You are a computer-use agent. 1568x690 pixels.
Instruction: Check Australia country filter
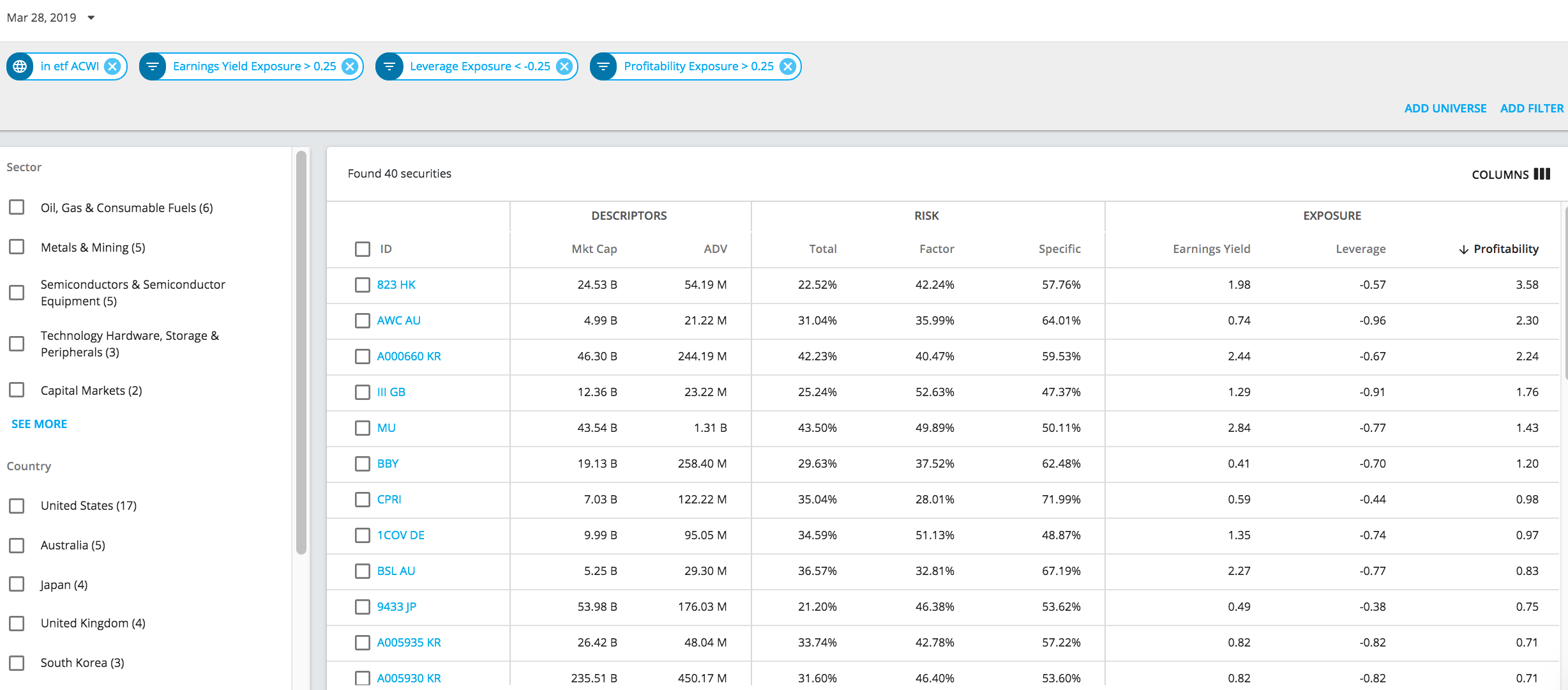click(17, 546)
